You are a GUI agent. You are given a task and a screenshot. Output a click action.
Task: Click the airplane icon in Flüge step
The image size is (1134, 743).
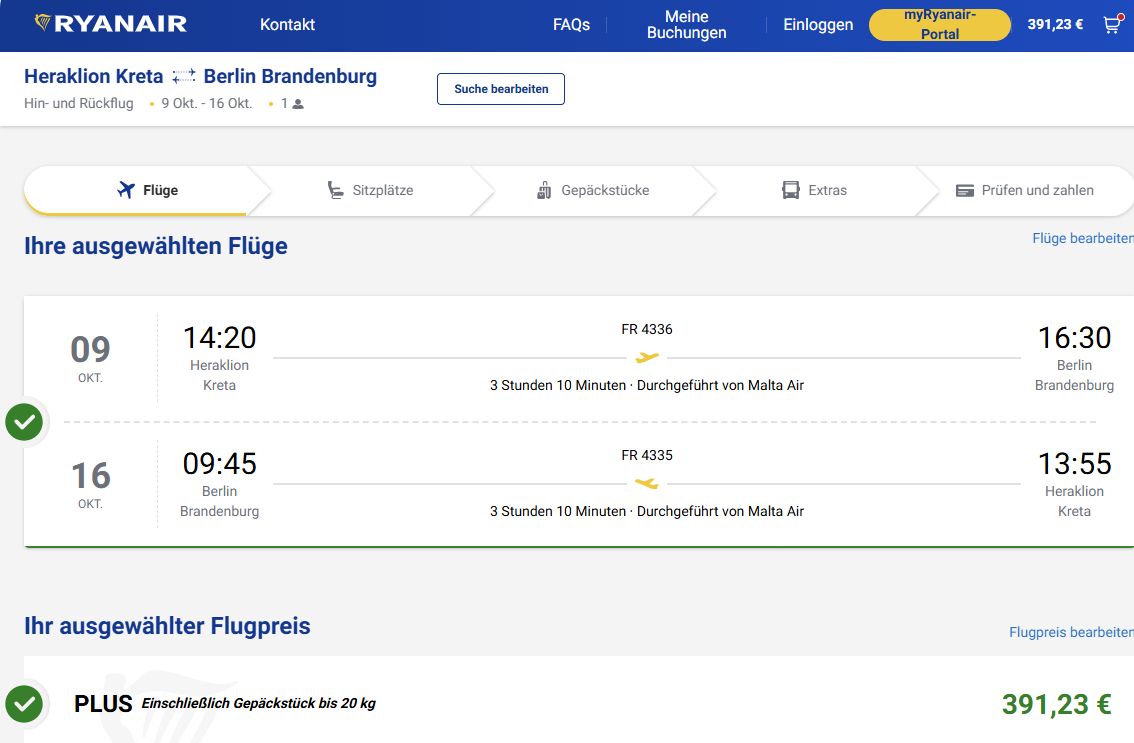click(x=126, y=190)
